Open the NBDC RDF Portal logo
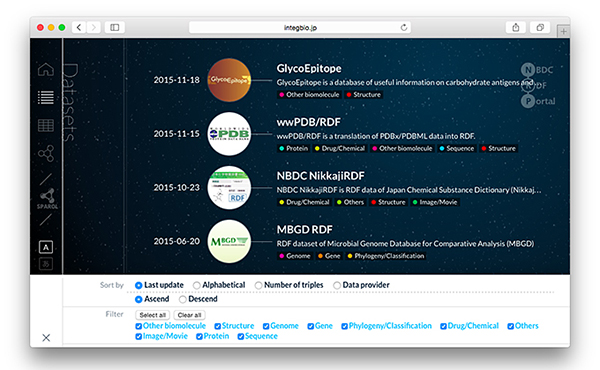 (x=538, y=85)
